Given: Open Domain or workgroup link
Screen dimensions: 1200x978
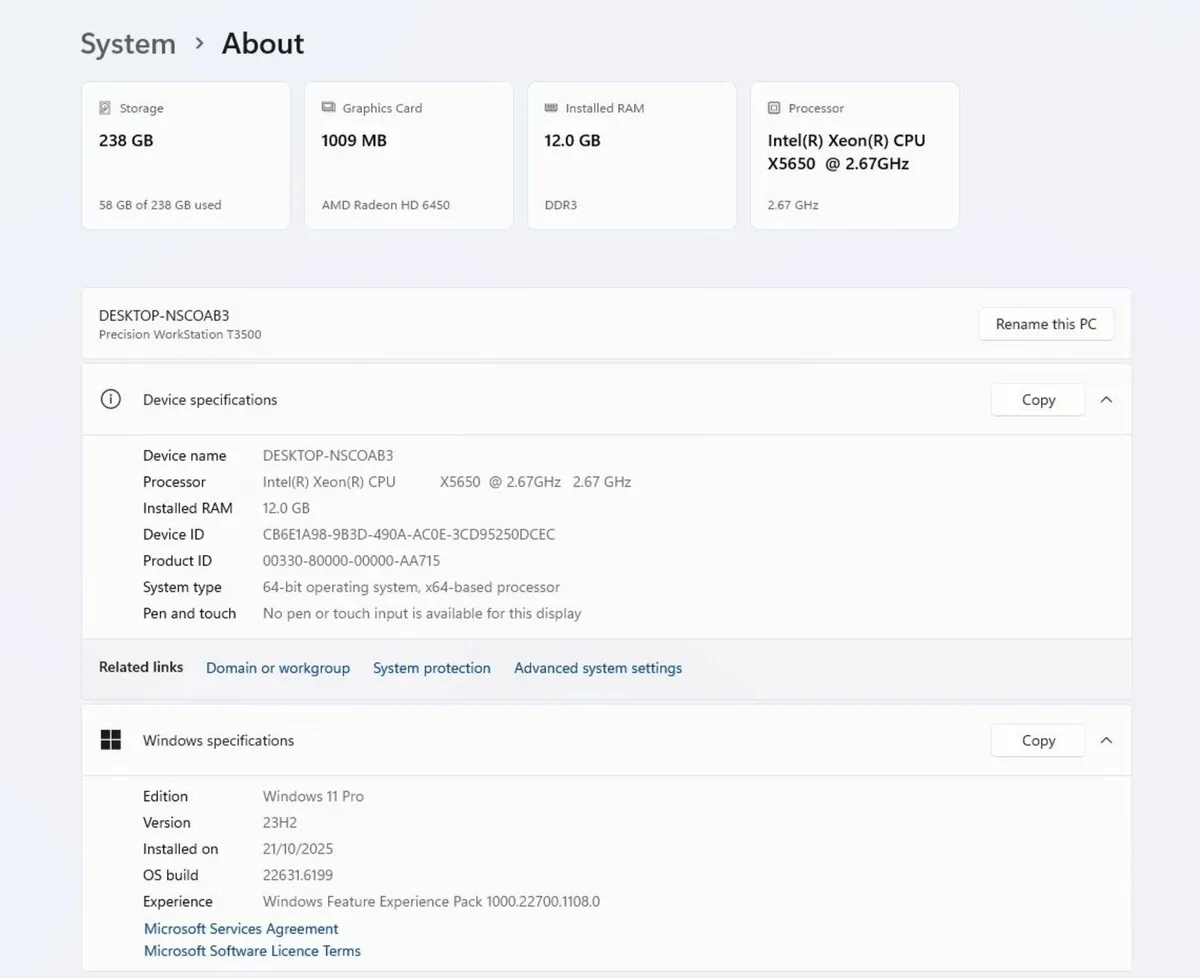Looking at the screenshot, I should pos(278,668).
